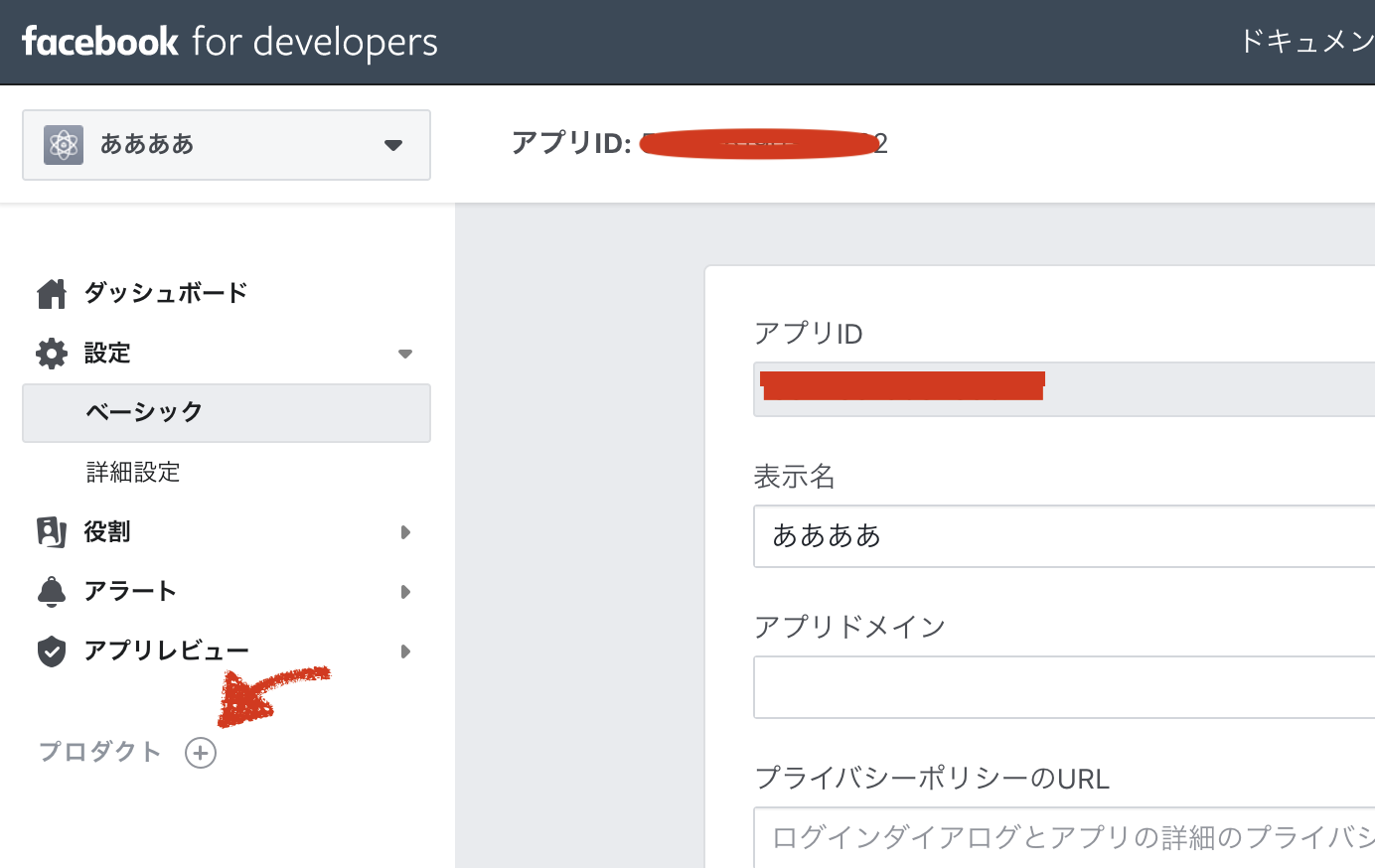
Task: Click the アプリレビュー shield icon
Action: (x=51, y=651)
